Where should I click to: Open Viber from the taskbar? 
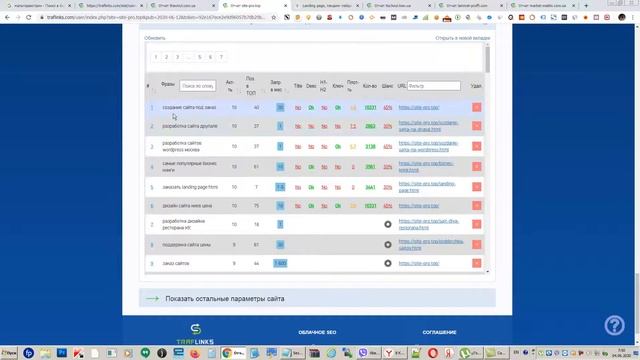point(368,353)
